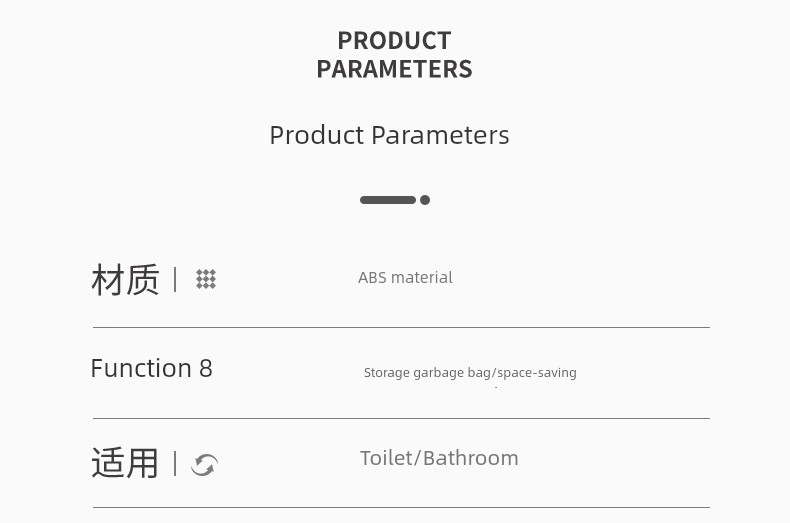
Task: Click the vertical divider after 材质
Action: [x=175, y=279]
